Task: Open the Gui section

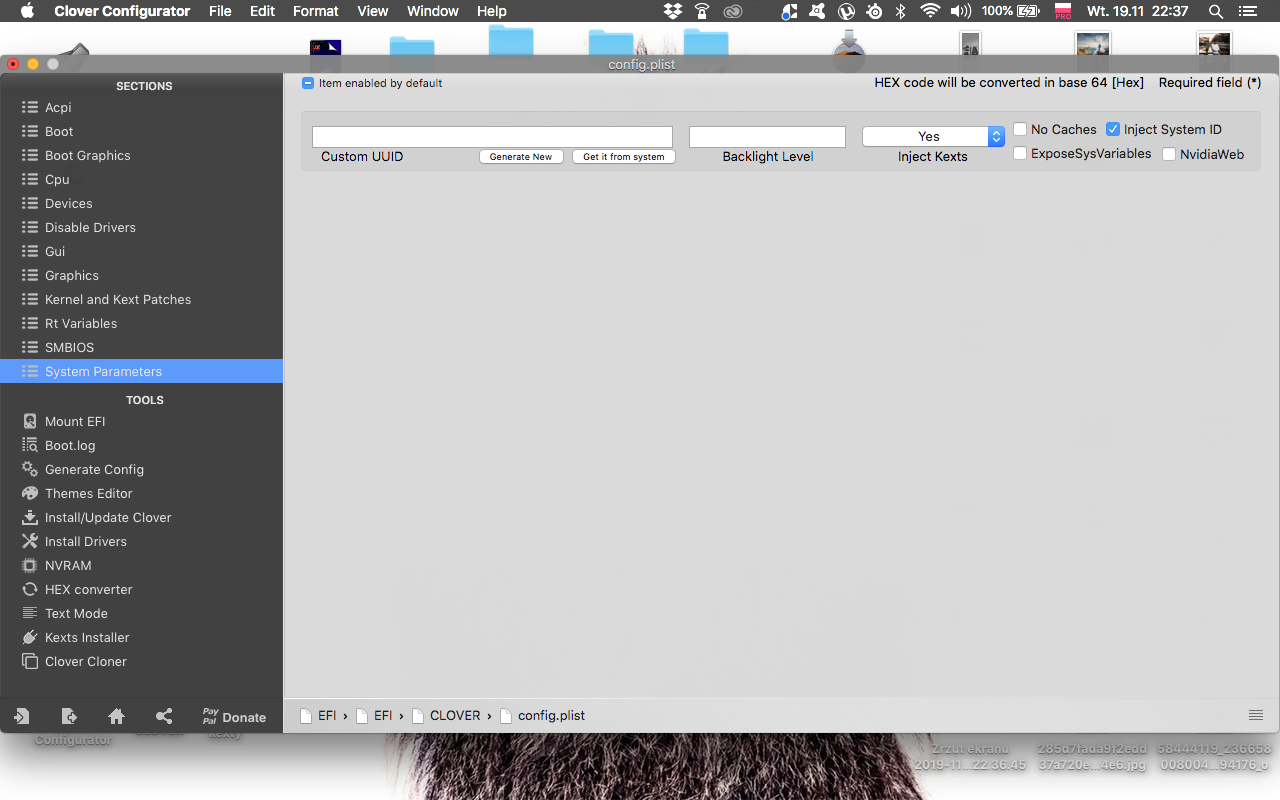Action: point(141,251)
